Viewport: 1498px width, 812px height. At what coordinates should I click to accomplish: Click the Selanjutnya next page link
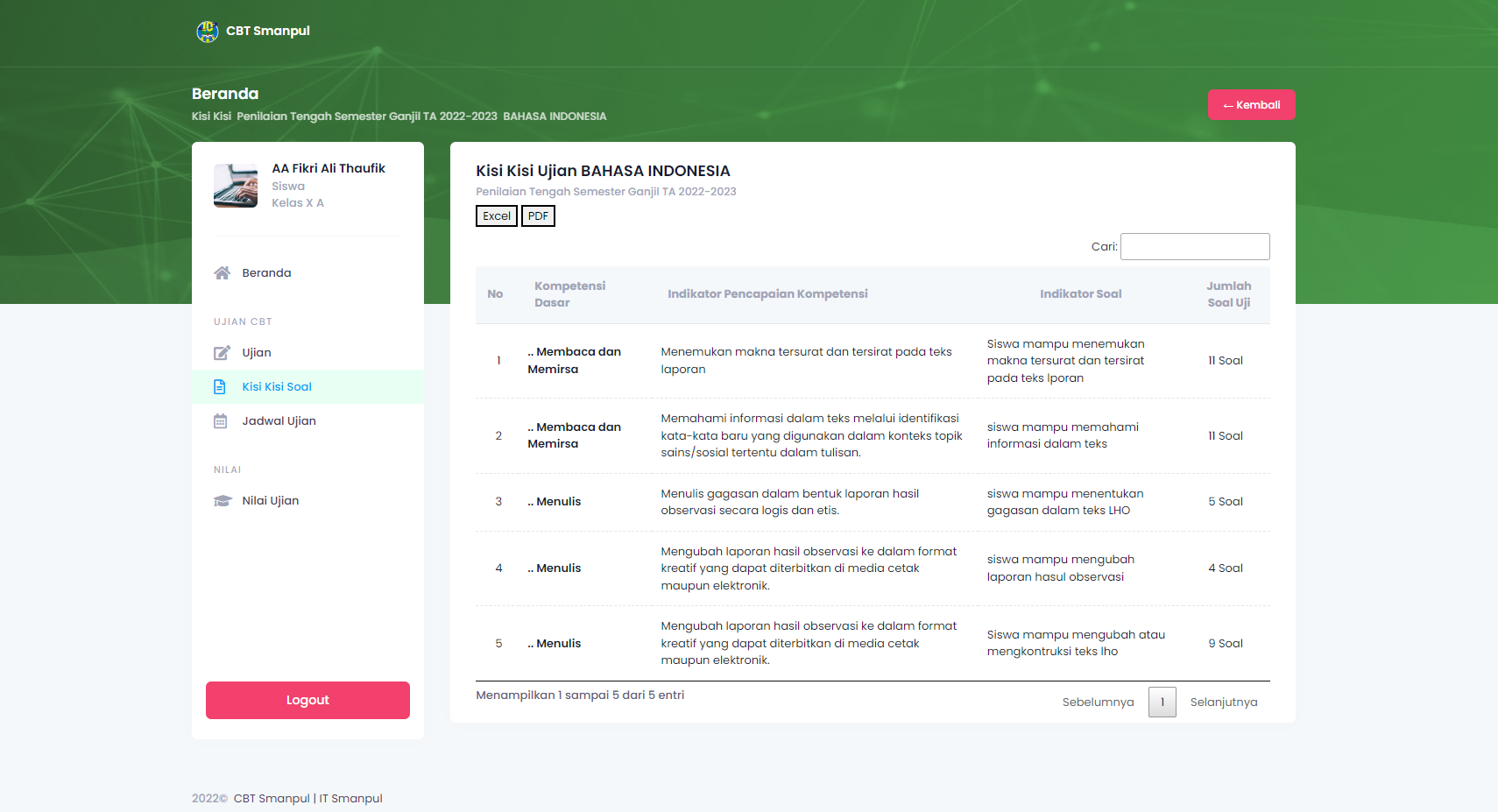point(1223,703)
